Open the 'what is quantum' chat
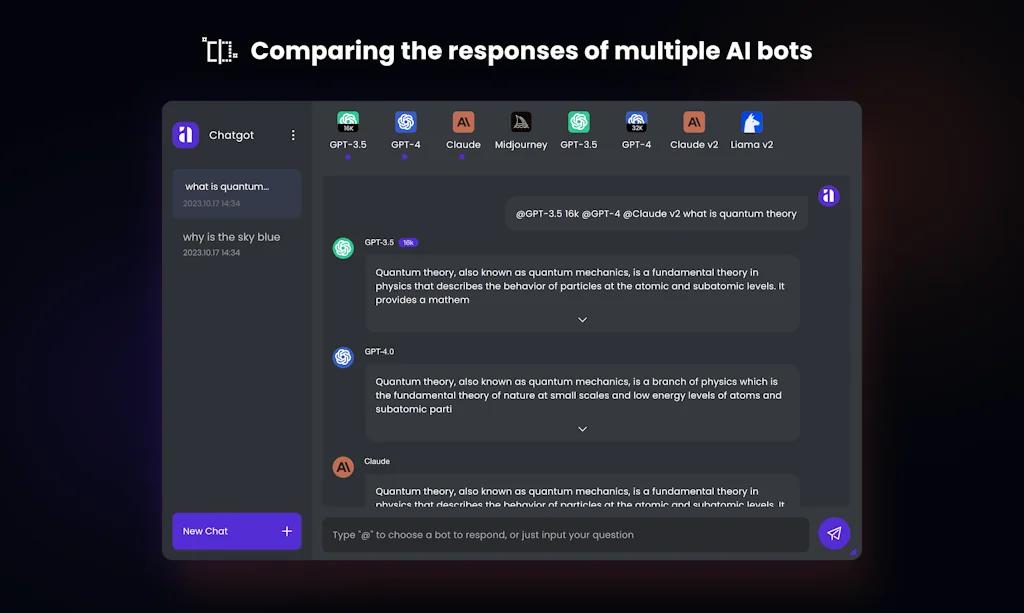 (236, 194)
